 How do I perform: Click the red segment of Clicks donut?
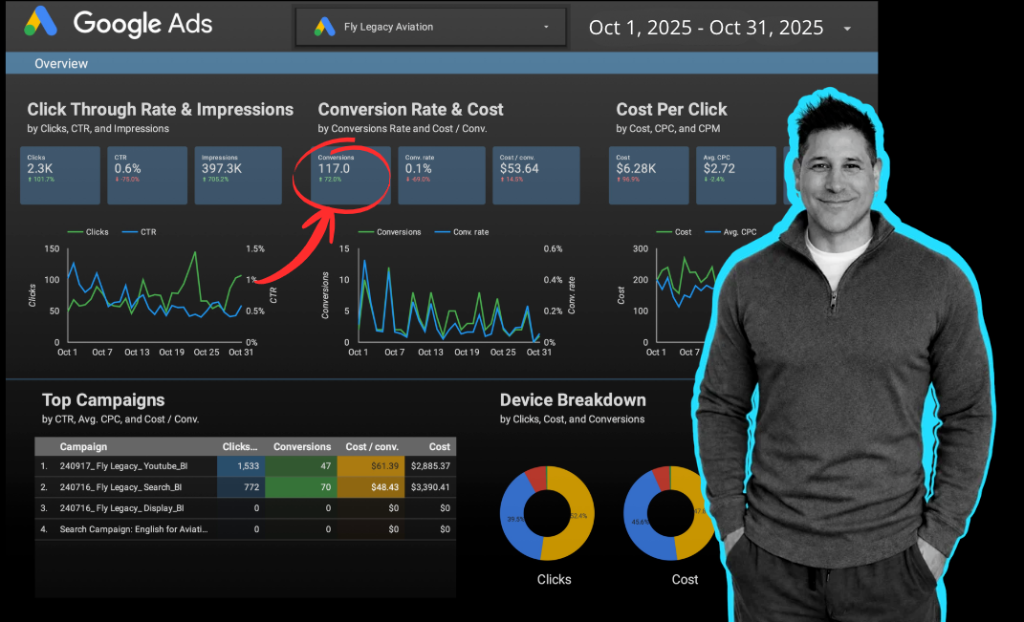point(536,478)
